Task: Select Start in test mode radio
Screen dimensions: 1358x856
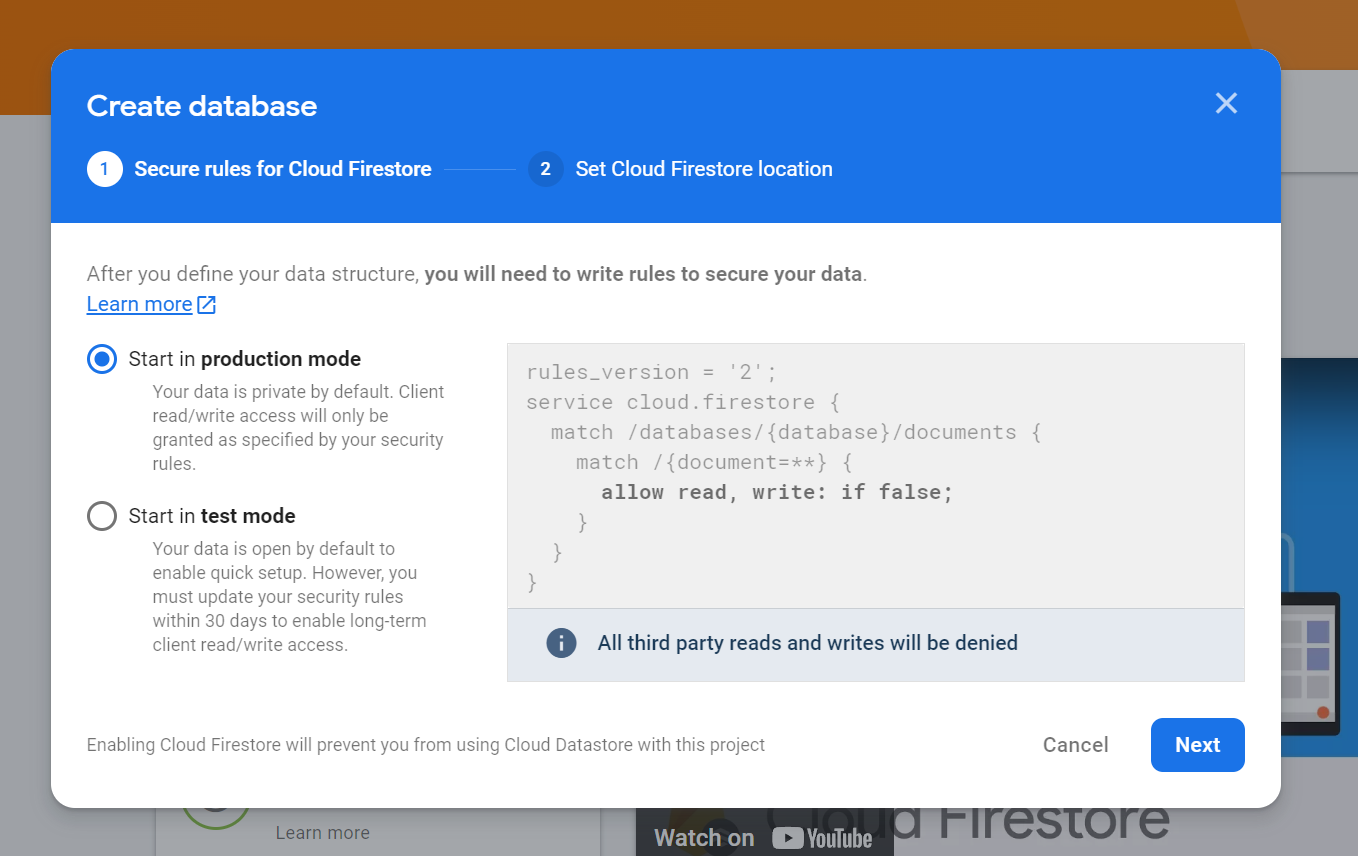Action: tap(102, 516)
